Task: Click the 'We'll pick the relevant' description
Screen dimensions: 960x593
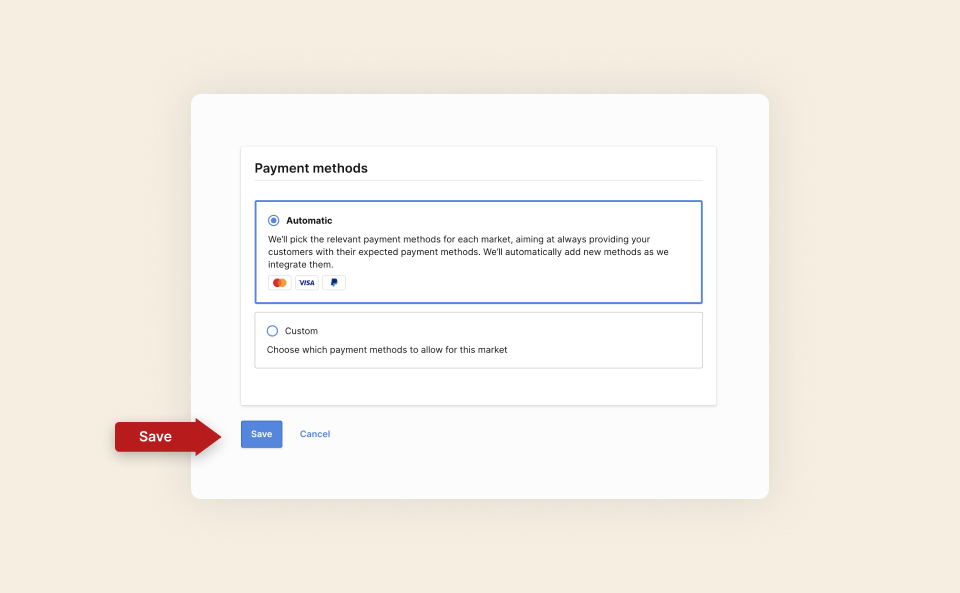Action: coord(468,252)
